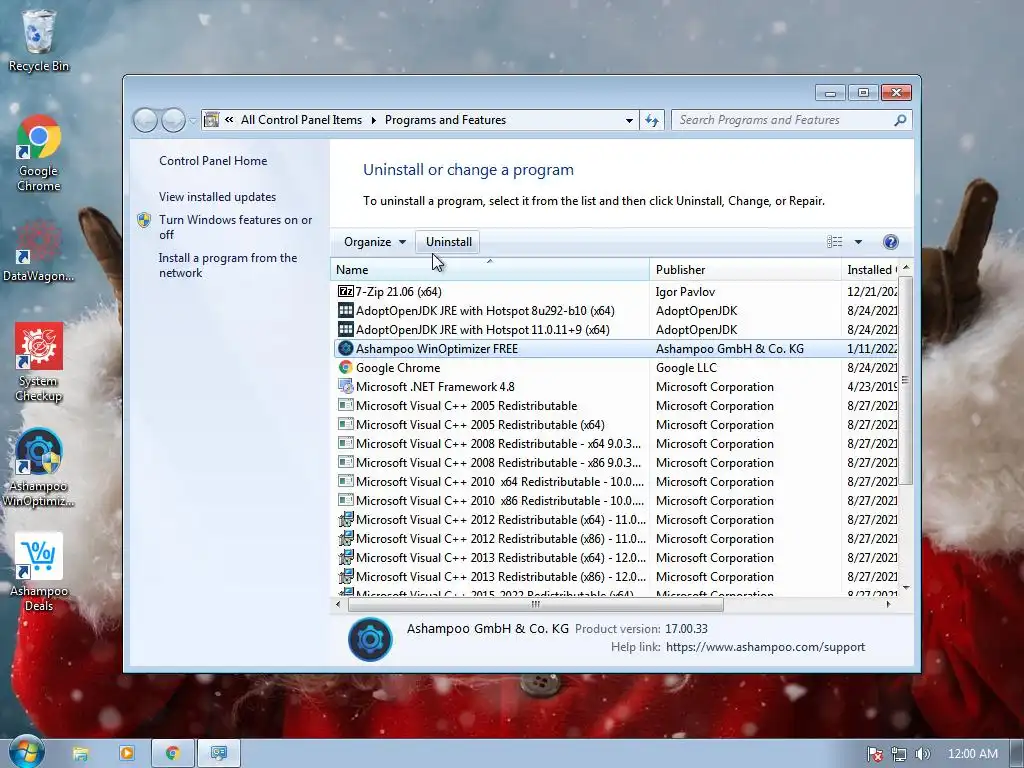The width and height of the screenshot is (1024, 768).
Task: Open View installed updates link
Action: point(217,197)
